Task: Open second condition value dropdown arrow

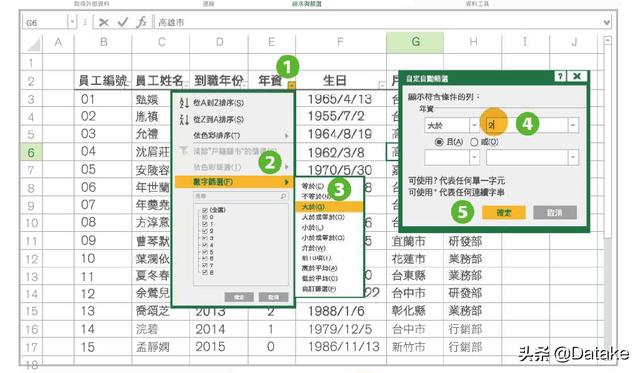Action: coord(573,157)
